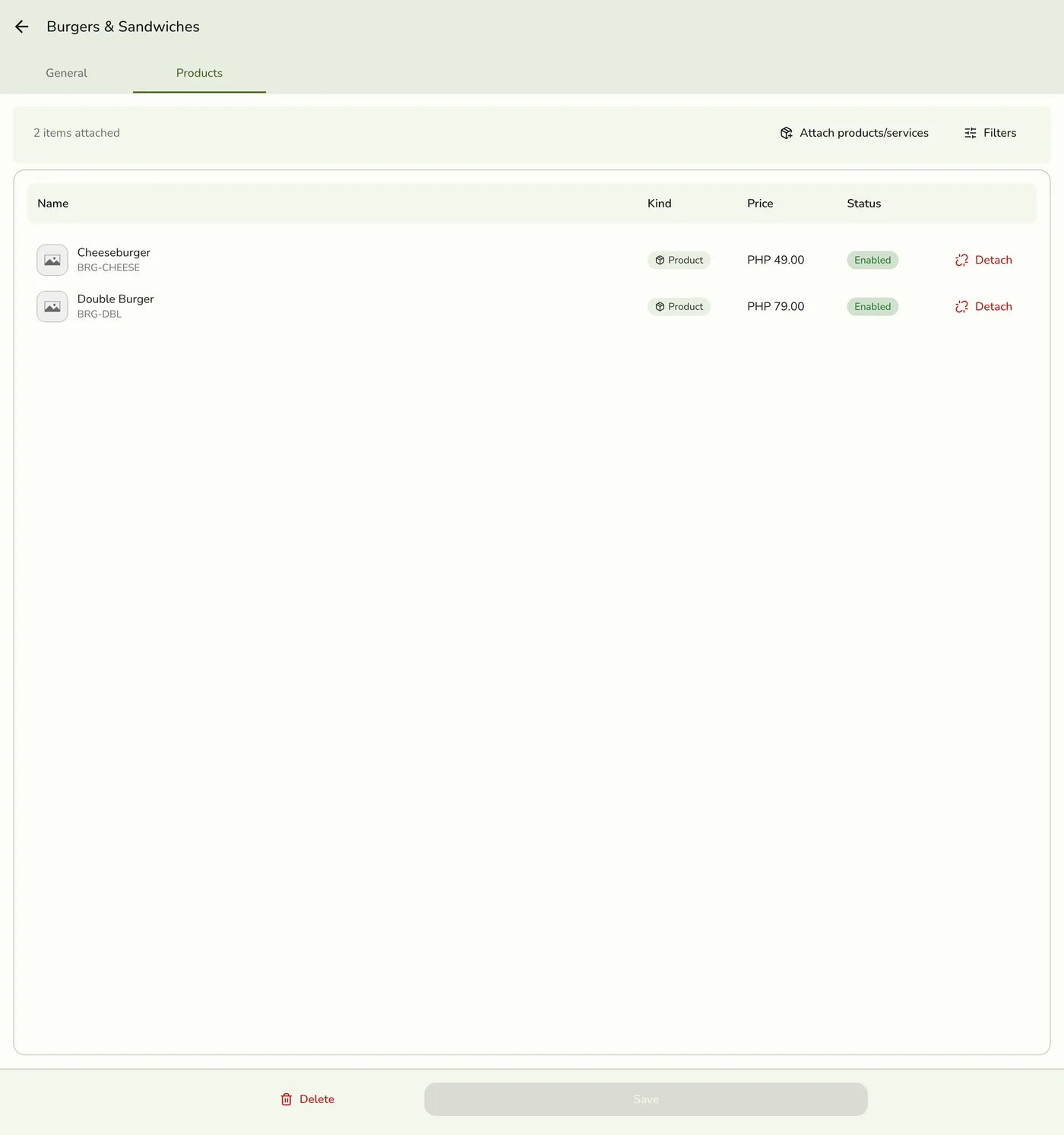Click the Cheeseburger image placeholder
The width and height of the screenshot is (1064, 1135).
52,260
